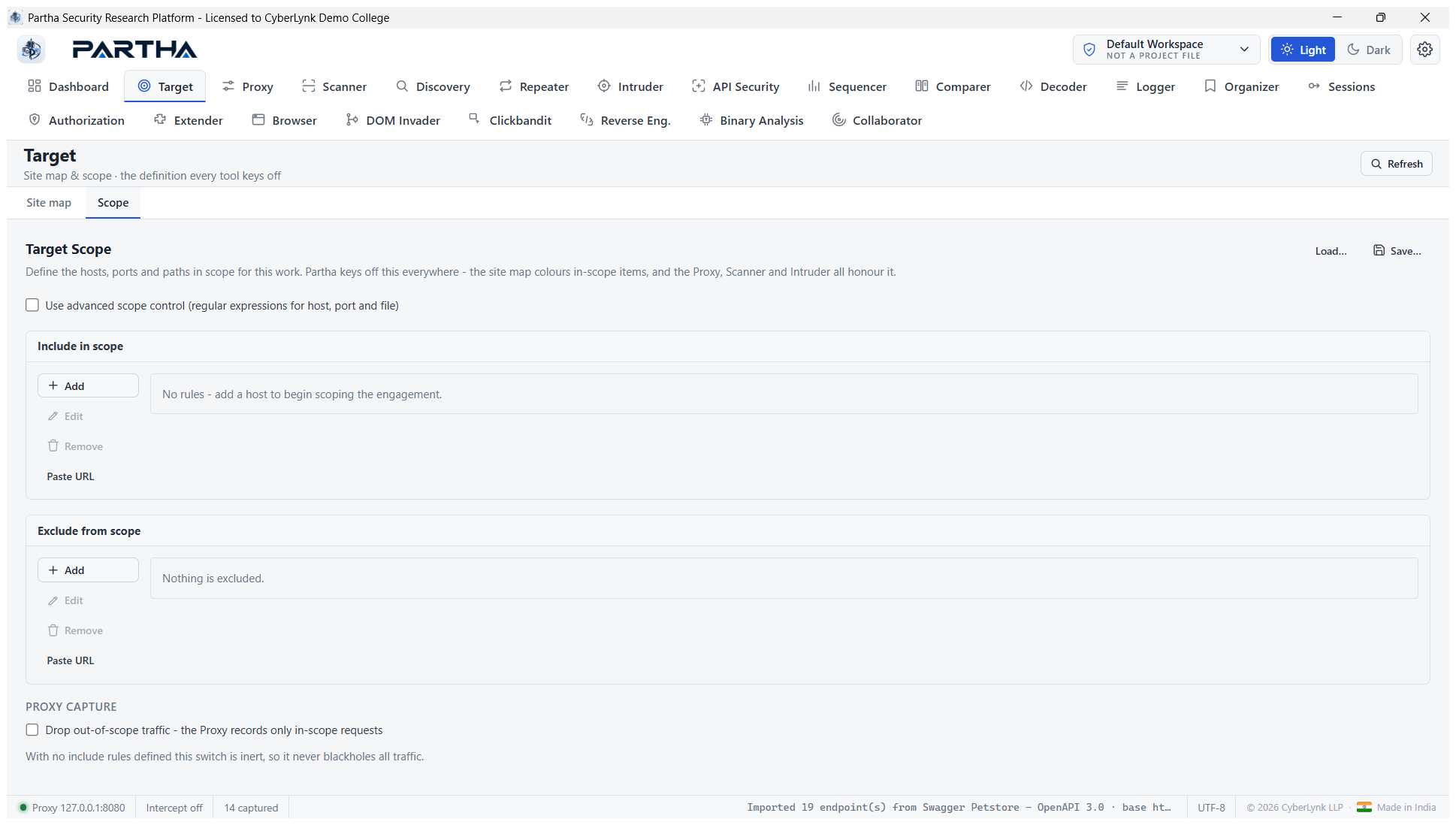
Task: Select the Scope tab
Action: coord(113,203)
